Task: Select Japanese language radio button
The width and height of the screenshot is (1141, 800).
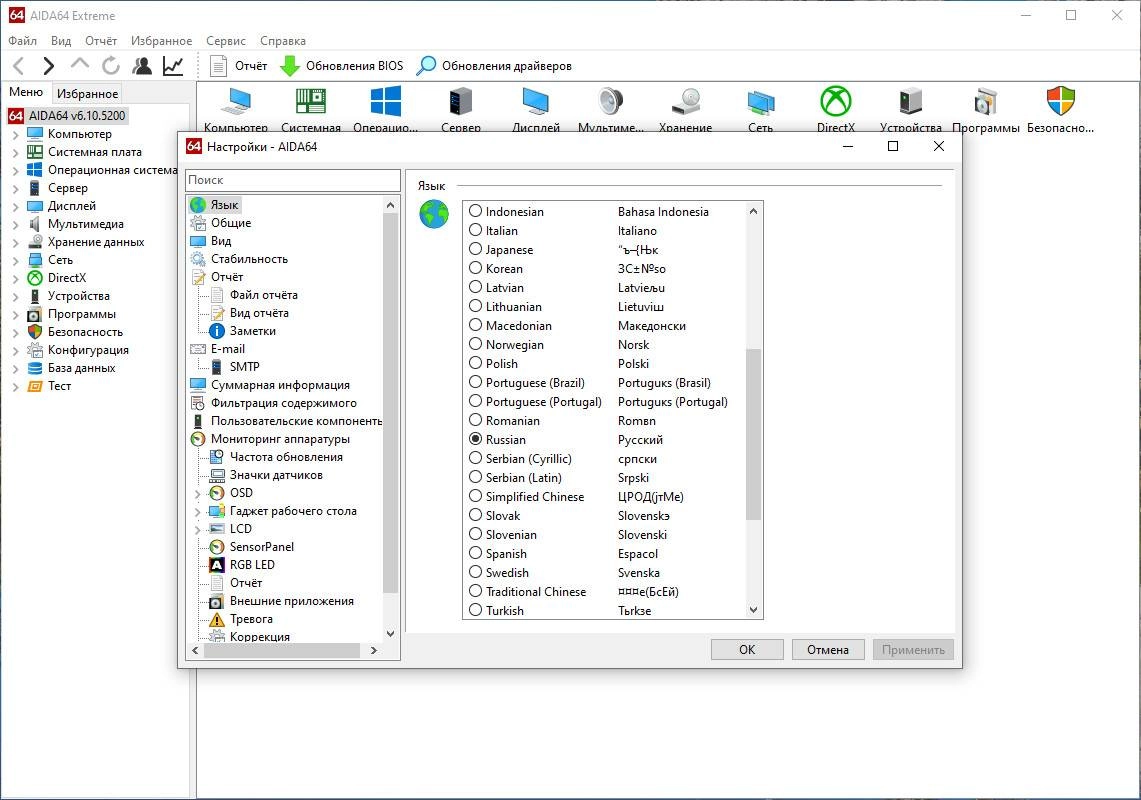Action: point(475,249)
